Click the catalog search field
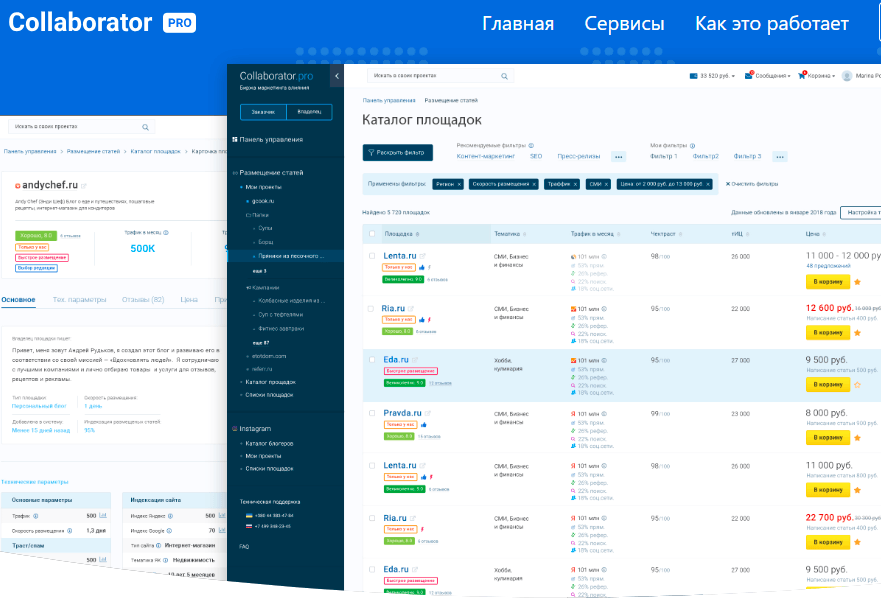The image size is (881, 602). pos(440,76)
